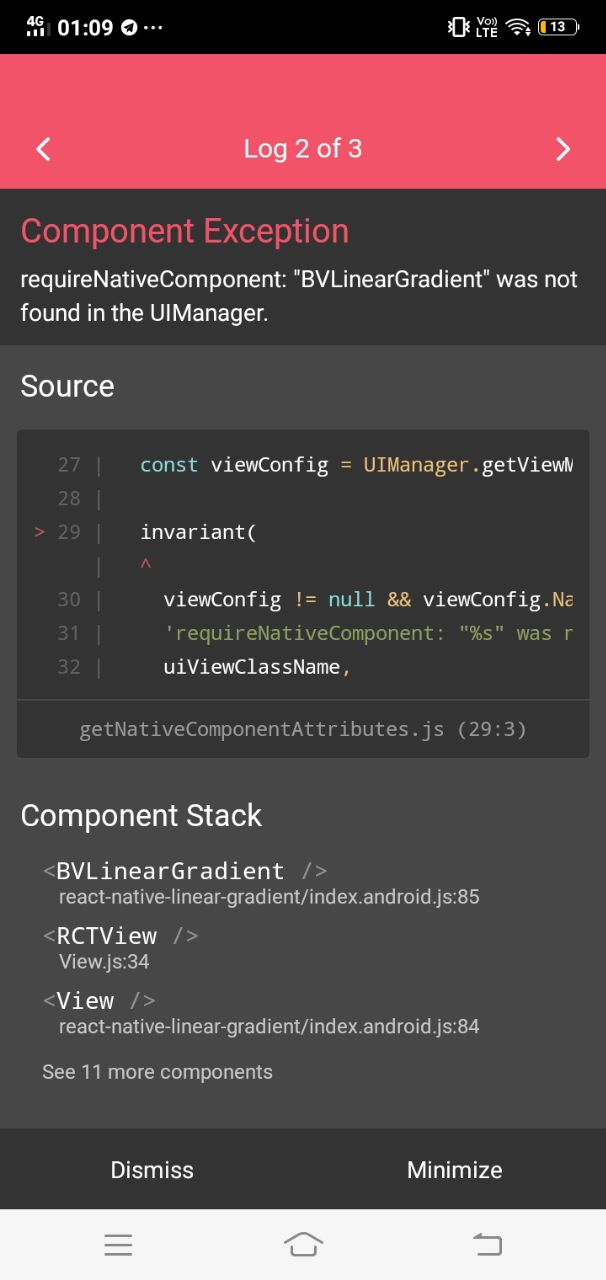This screenshot has height=1280, width=606.
Task: Tap the home icon in navigation bar
Action: tap(303, 1244)
